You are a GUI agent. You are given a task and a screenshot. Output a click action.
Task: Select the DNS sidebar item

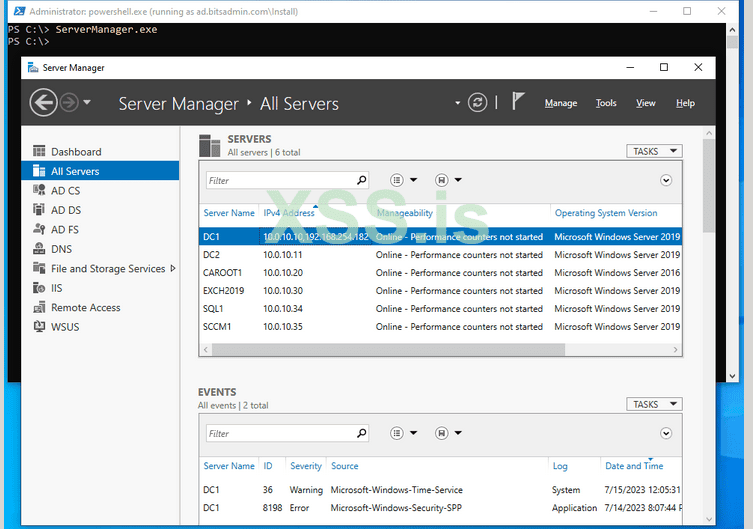pyautogui.click(x=61, y=249)
